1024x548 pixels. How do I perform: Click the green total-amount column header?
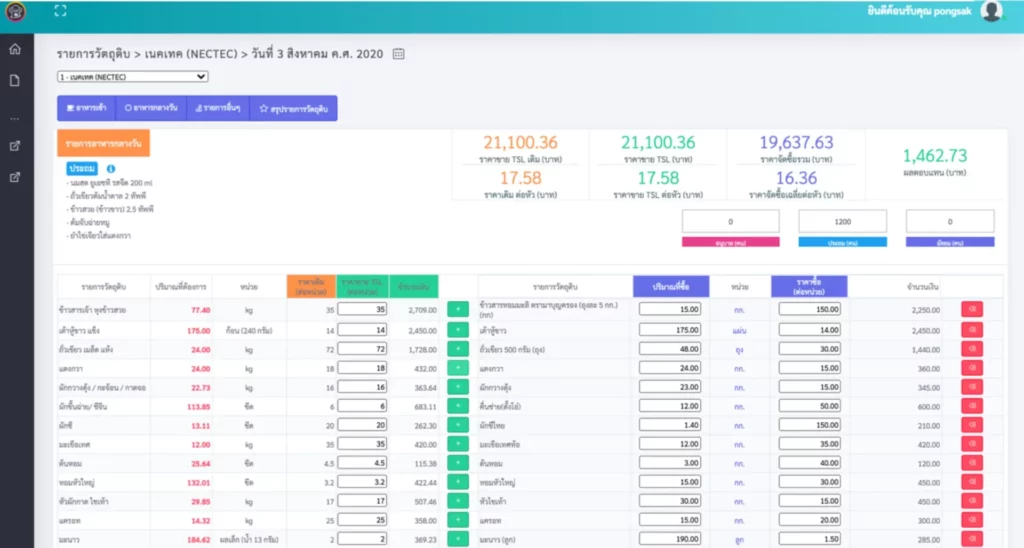click(x=414, y=286)
